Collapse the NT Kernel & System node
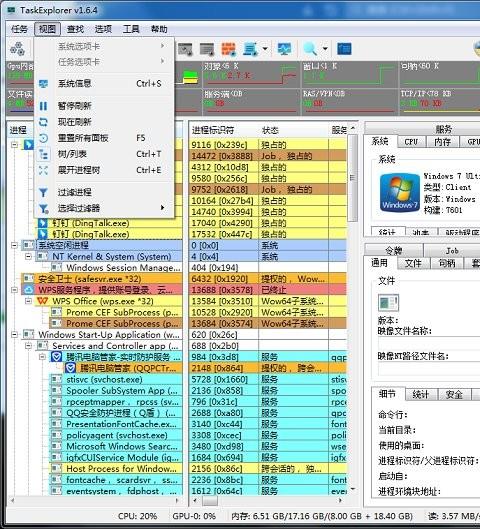The height and width of the screenshot is (529, 480). point(29,256)
